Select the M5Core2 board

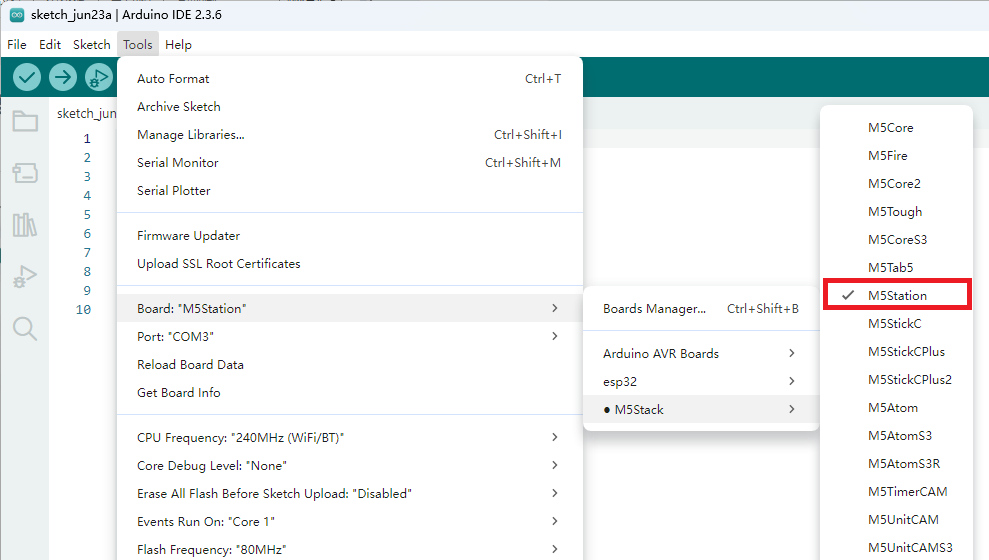896,184
